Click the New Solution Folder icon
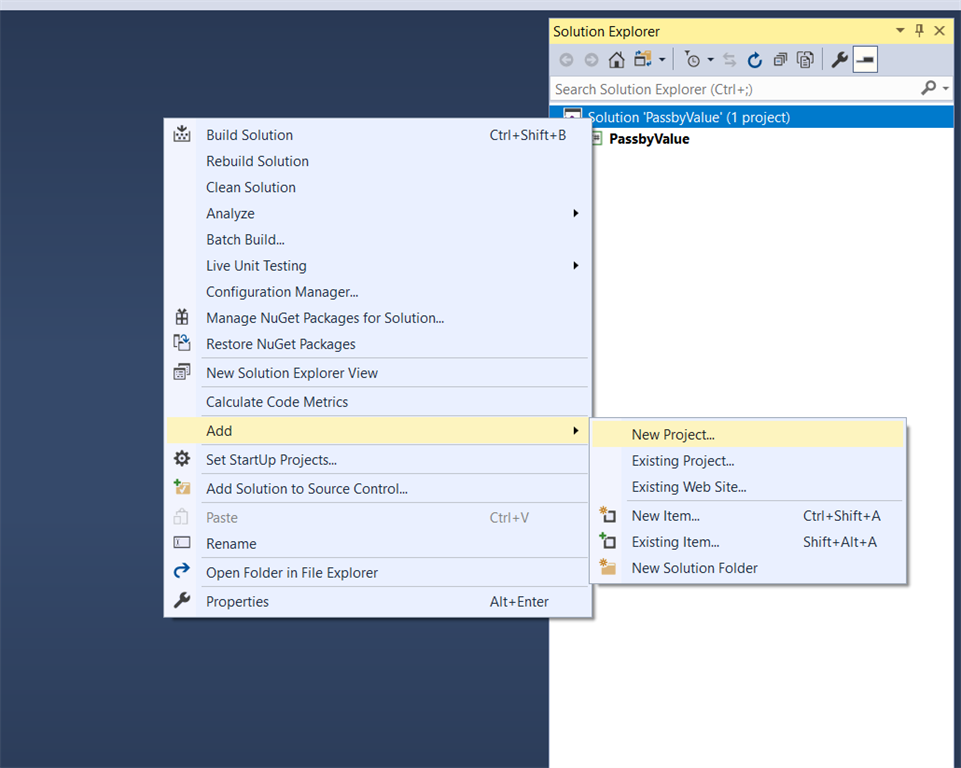Screen dimensions: 961x768 [x=607, y=566]
